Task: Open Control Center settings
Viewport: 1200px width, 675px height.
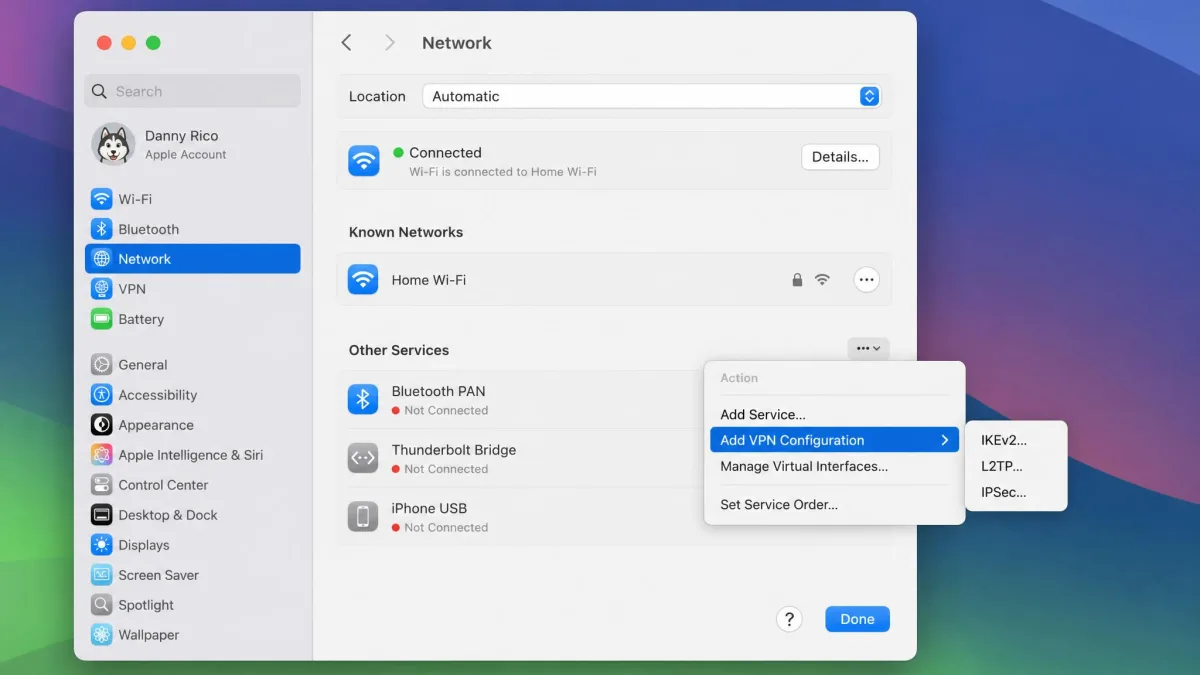Action: point(193,485)
